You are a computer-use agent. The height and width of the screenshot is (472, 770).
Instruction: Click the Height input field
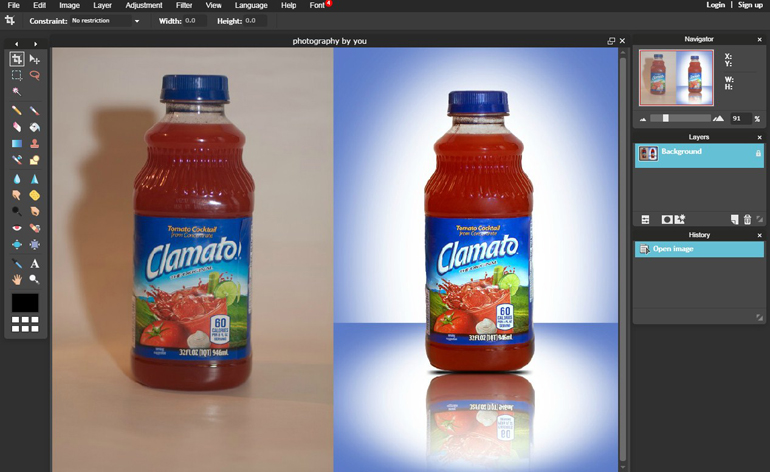click(x=255, y=21)
